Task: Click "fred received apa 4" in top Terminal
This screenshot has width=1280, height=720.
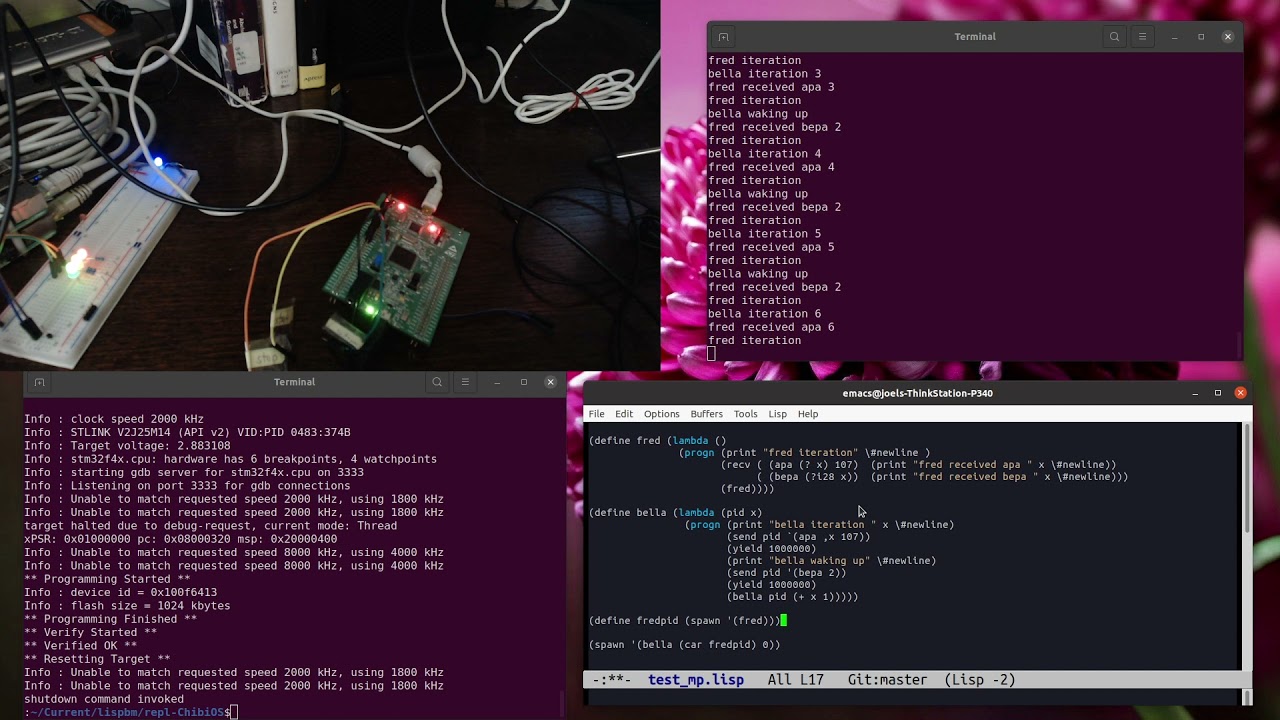Action: (x=771, y=167)
